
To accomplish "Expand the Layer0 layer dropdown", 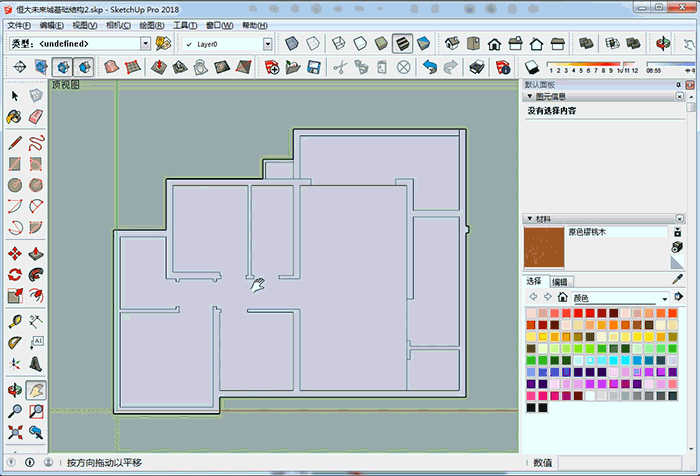I will 267,44.
